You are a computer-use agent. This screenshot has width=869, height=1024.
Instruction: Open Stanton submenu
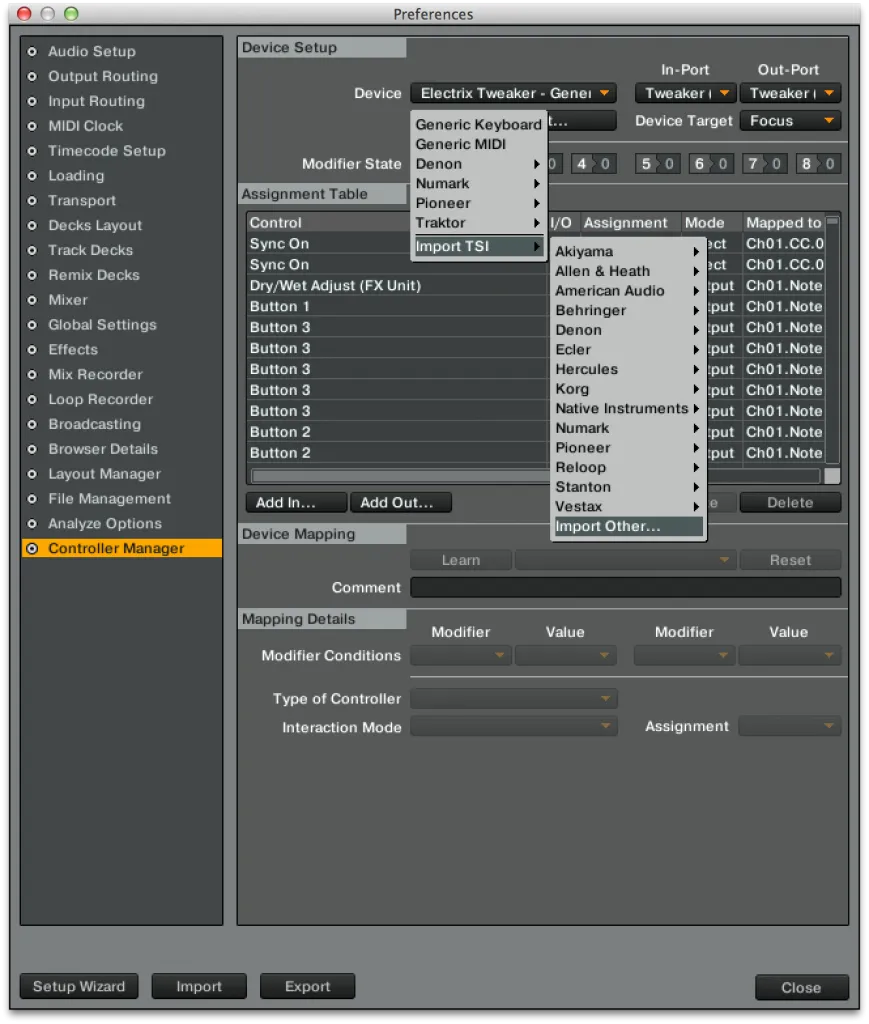(628, 487)
